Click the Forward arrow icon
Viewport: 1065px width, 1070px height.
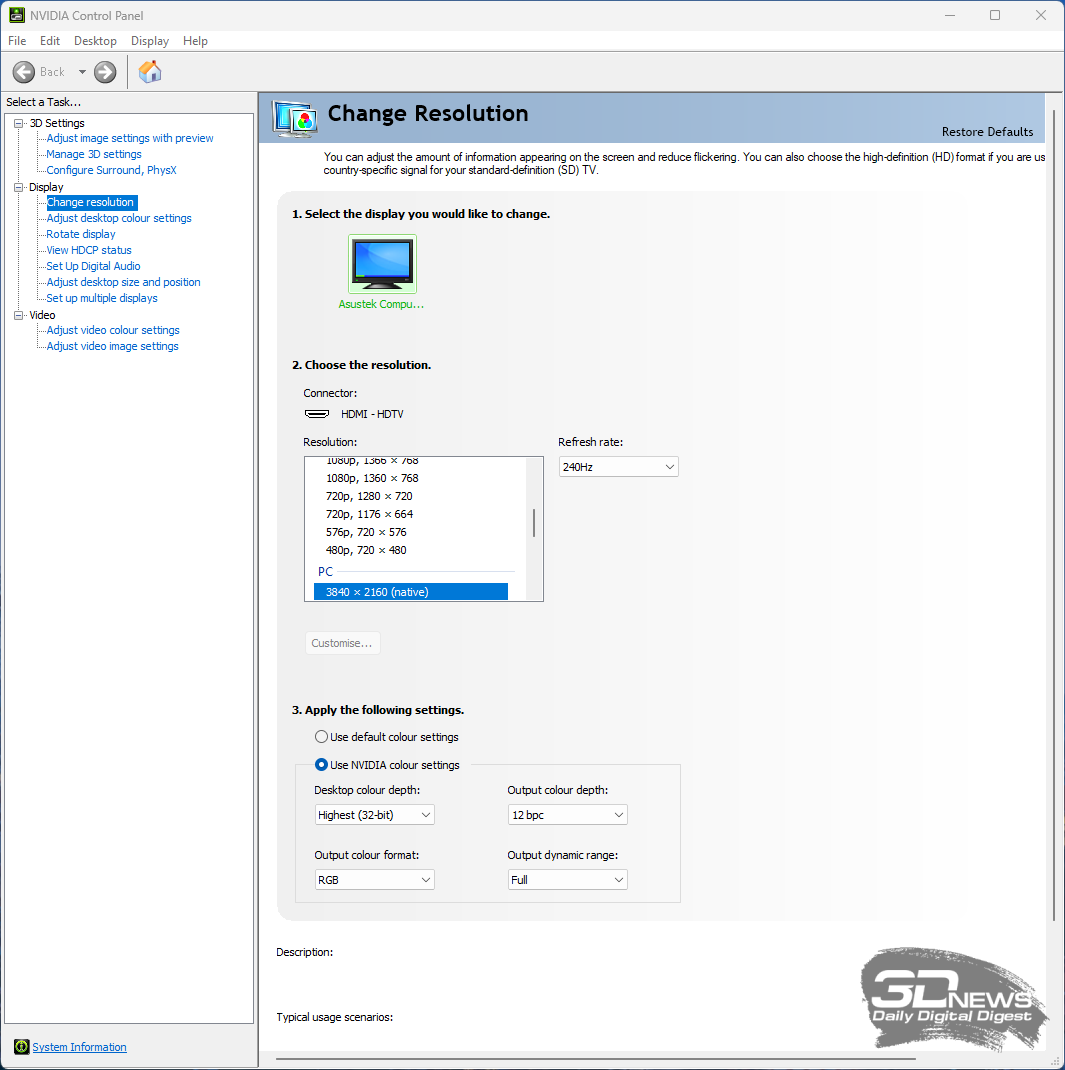point(105,72)
